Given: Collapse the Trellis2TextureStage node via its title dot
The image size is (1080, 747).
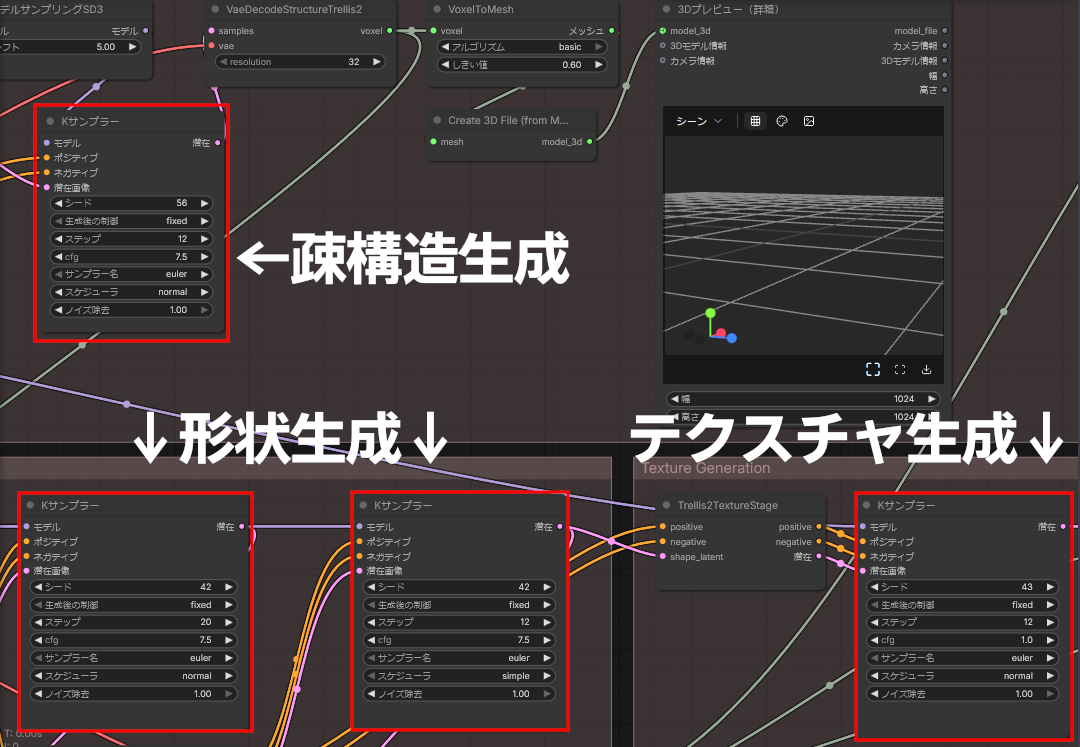Looking at the screenshot, I should pos(666,505).
